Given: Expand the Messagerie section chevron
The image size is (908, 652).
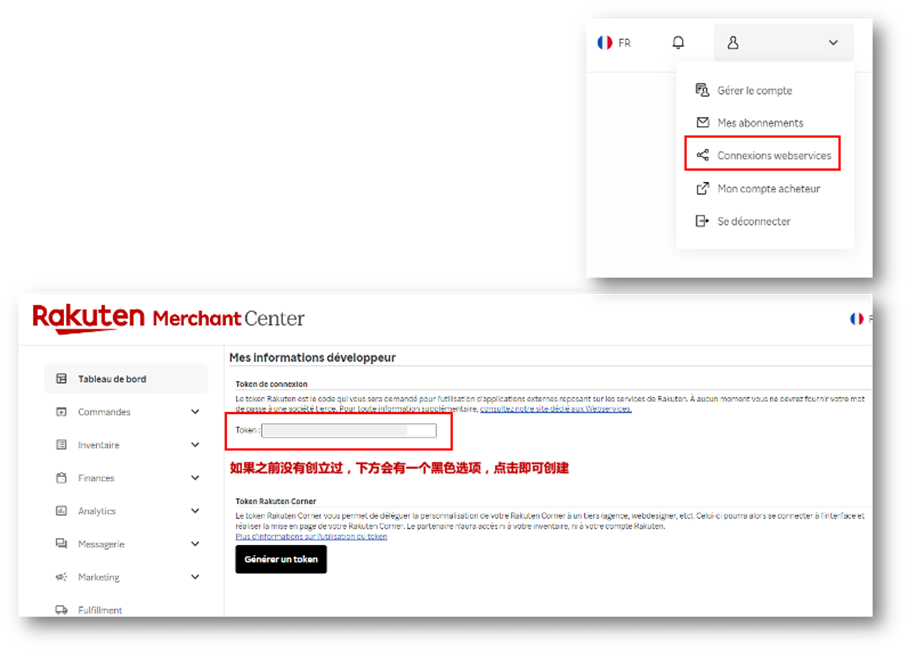Looking at the screenshot, I should 195,544.
